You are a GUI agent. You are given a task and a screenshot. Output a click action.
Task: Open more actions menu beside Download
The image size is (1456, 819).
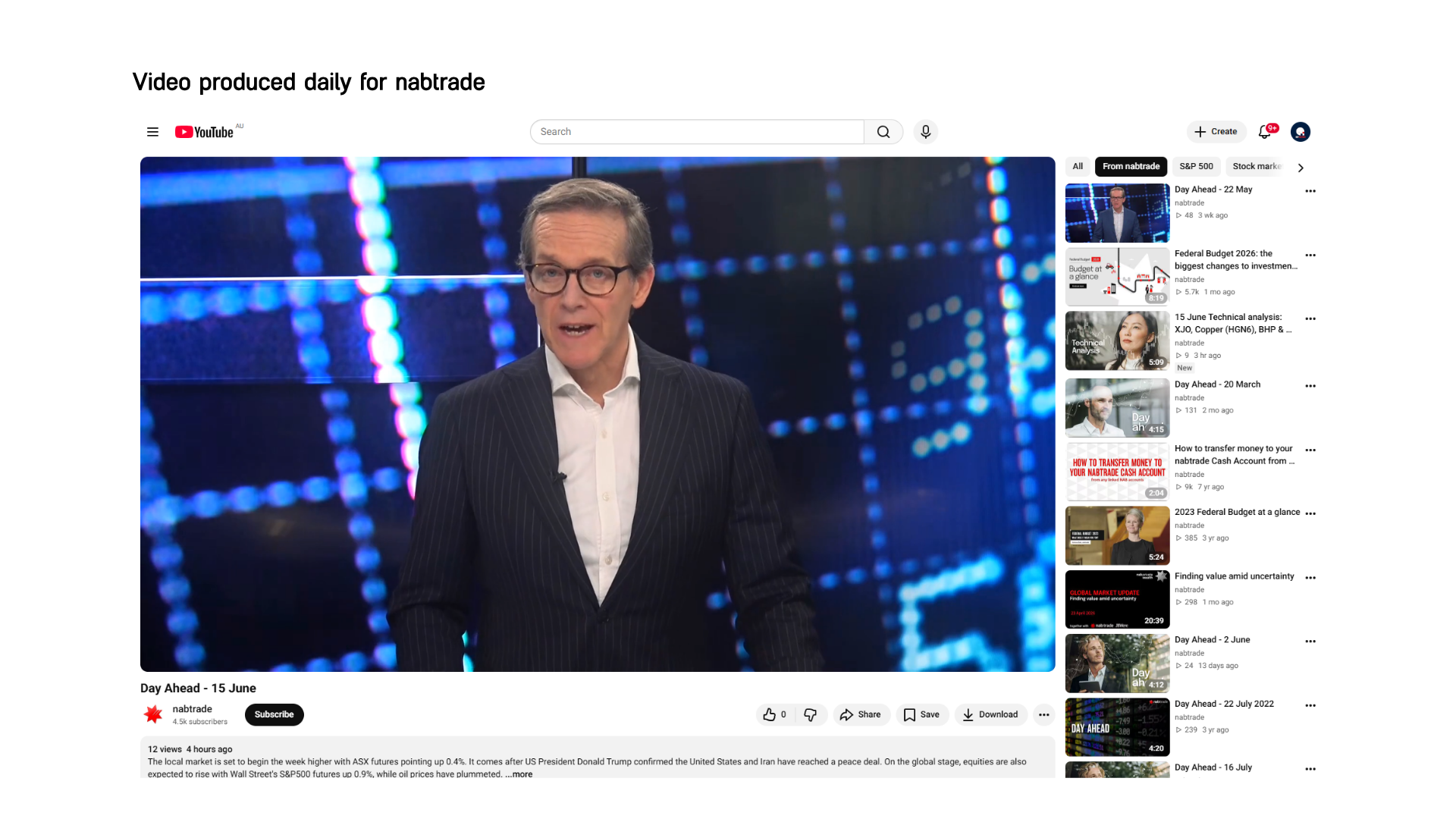(x=1044, y=714)
